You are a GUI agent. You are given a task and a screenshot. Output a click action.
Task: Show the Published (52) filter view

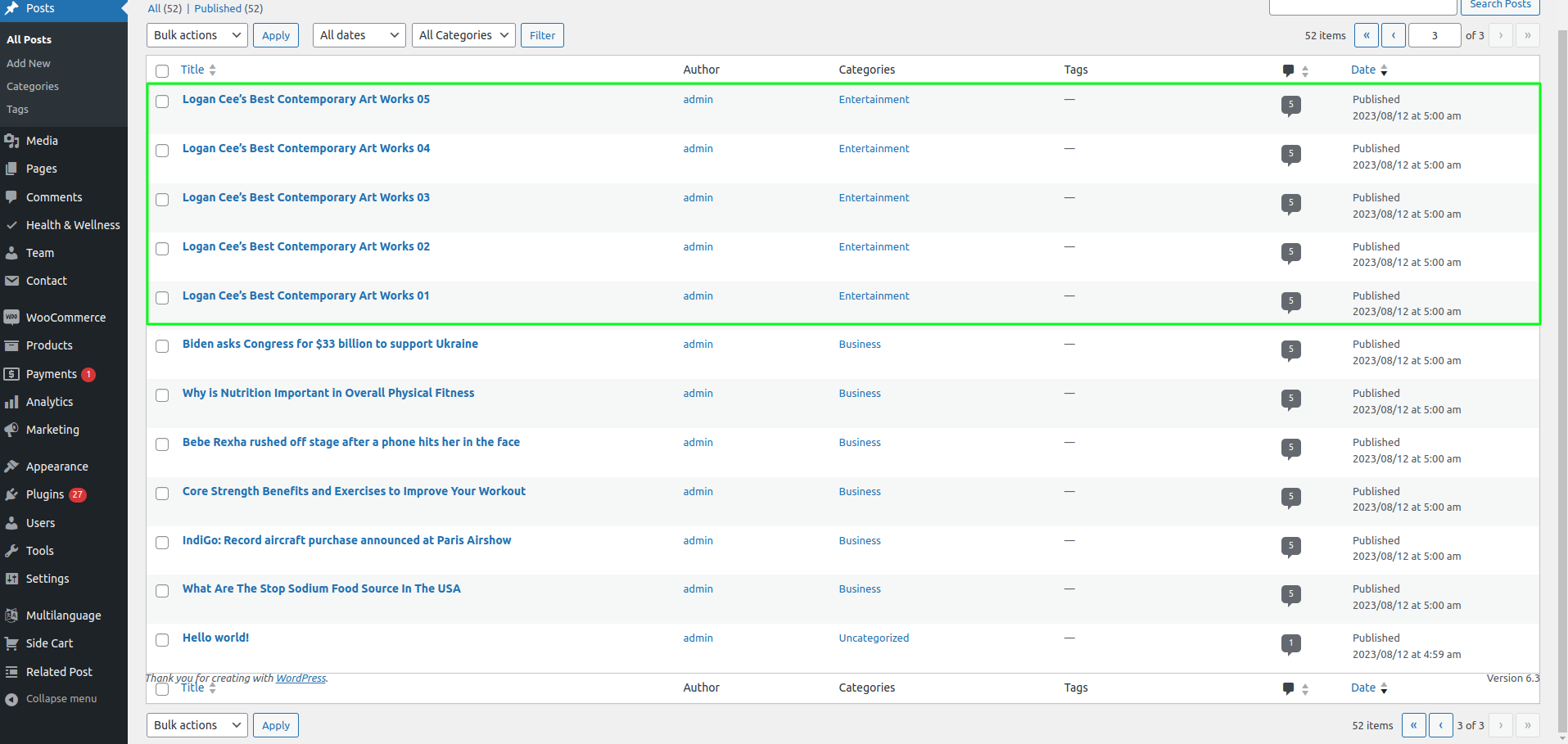(228, 8)
